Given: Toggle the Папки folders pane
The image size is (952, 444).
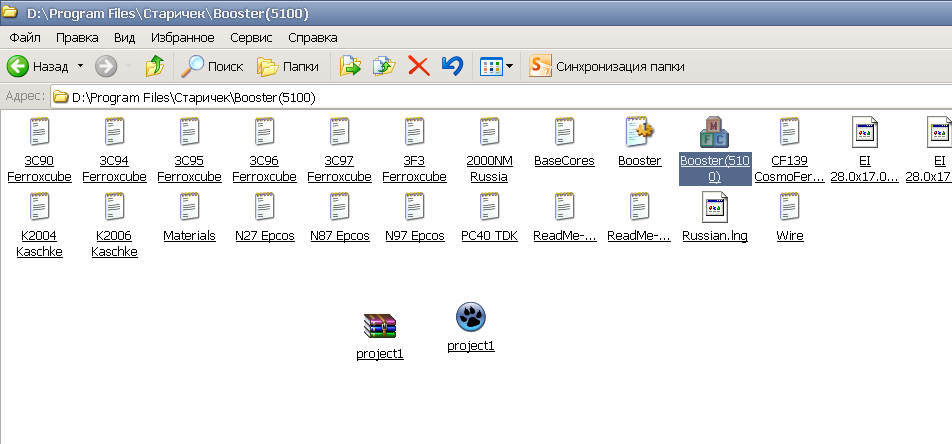Looking at the screenshot, I should coord(288,66).
